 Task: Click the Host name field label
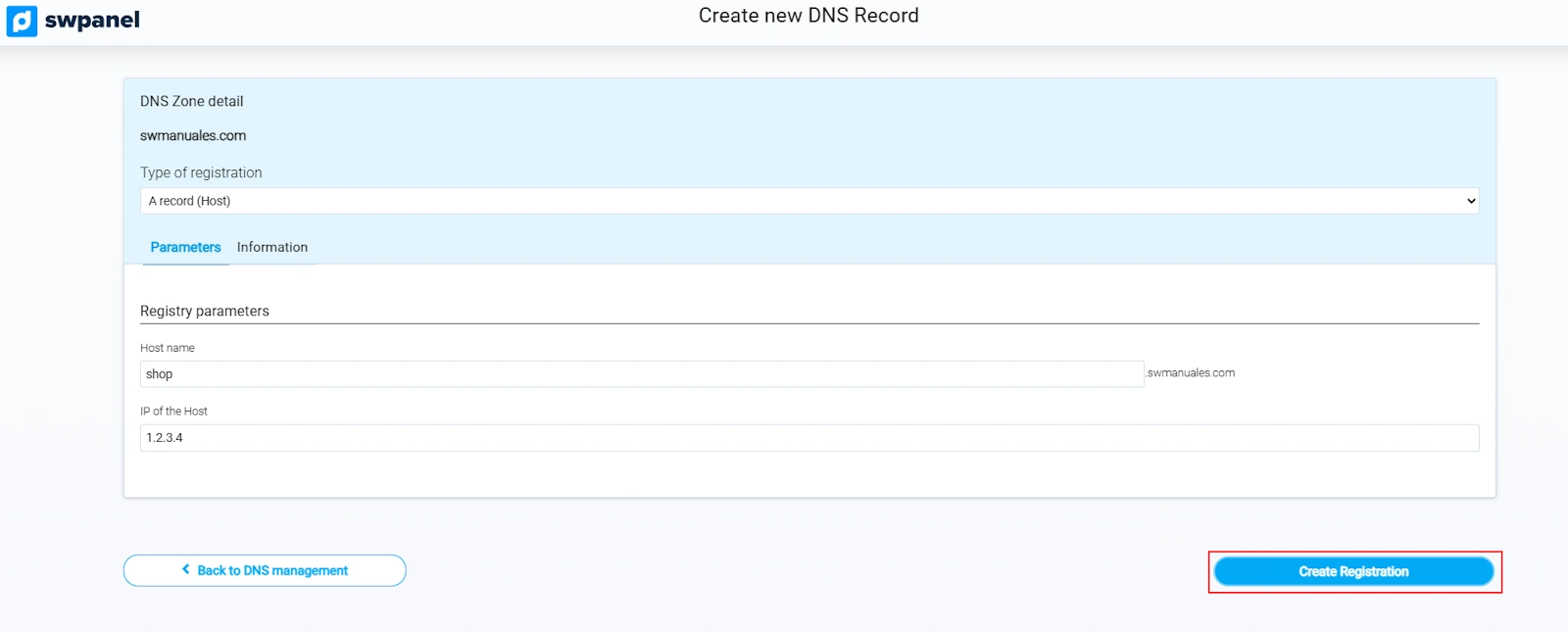[168, 348]
